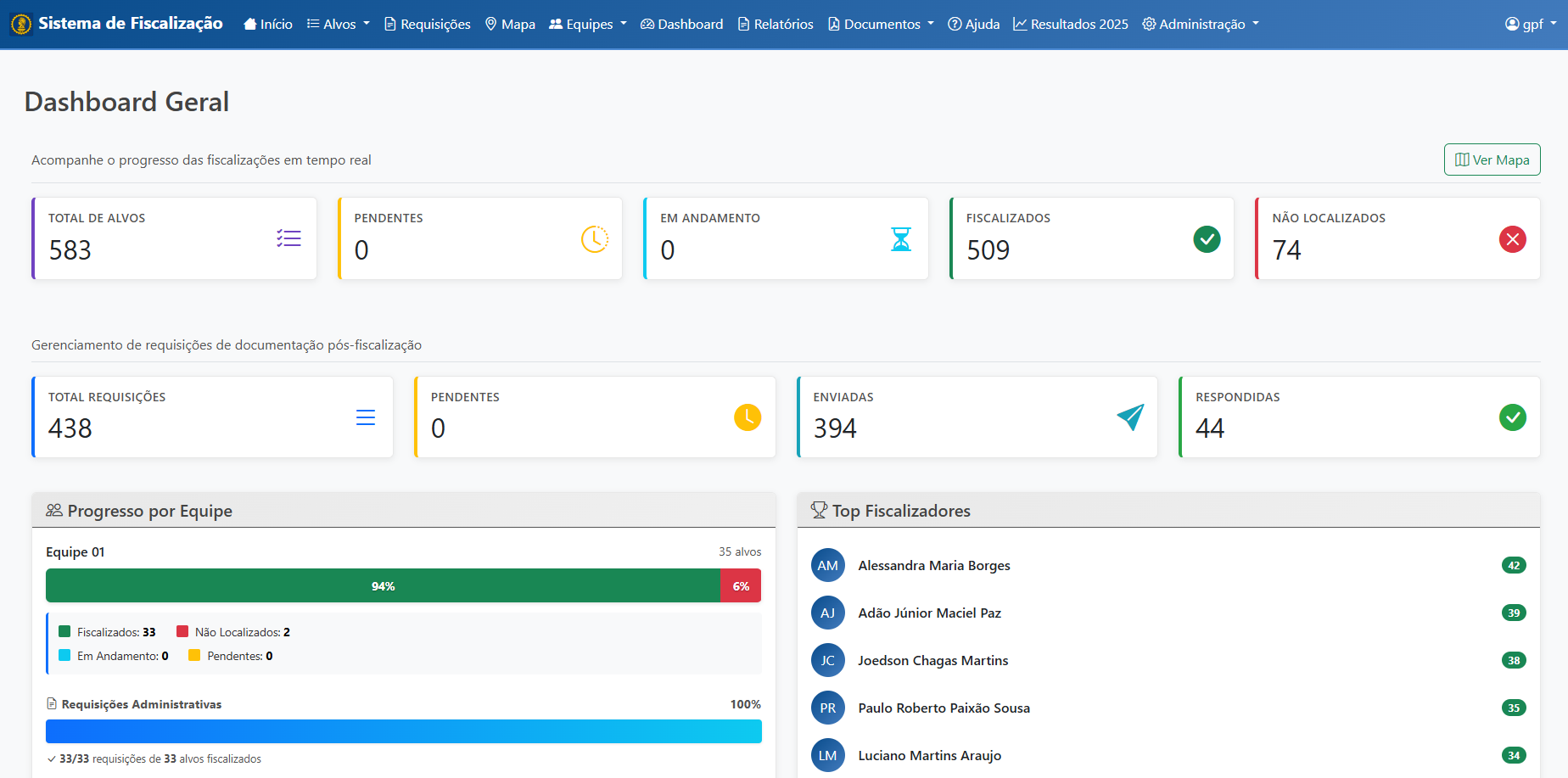
Task: Expand the Documentos dropdown menu
Action: pos(881,24)
